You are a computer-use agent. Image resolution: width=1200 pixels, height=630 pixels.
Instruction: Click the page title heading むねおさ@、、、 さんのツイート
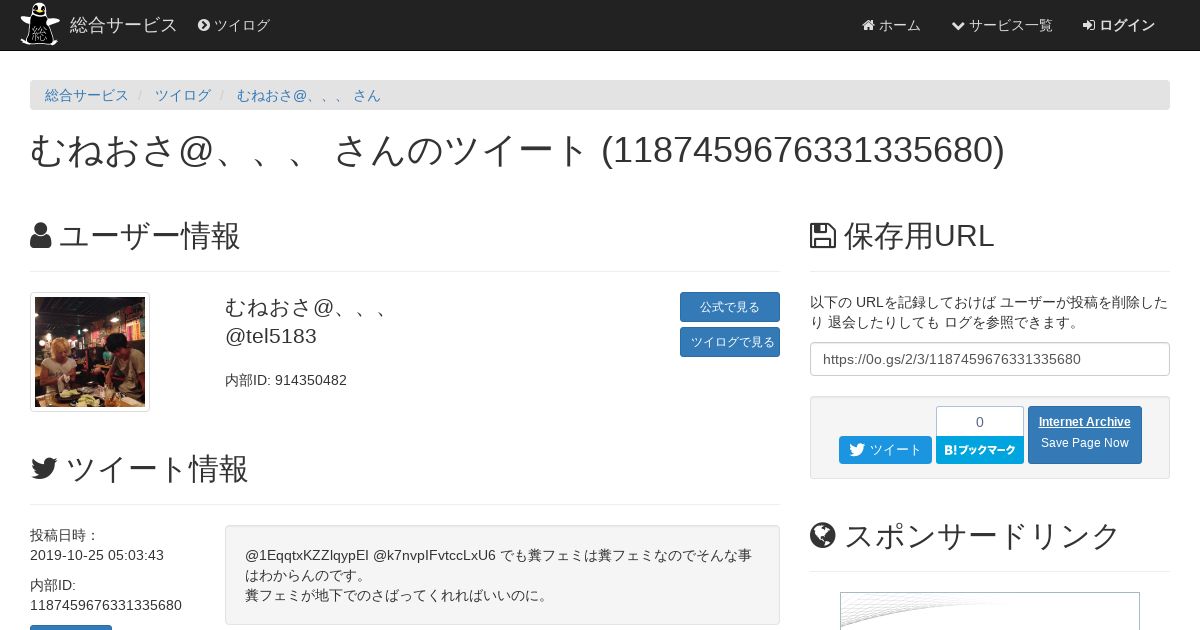pos(517,150)
